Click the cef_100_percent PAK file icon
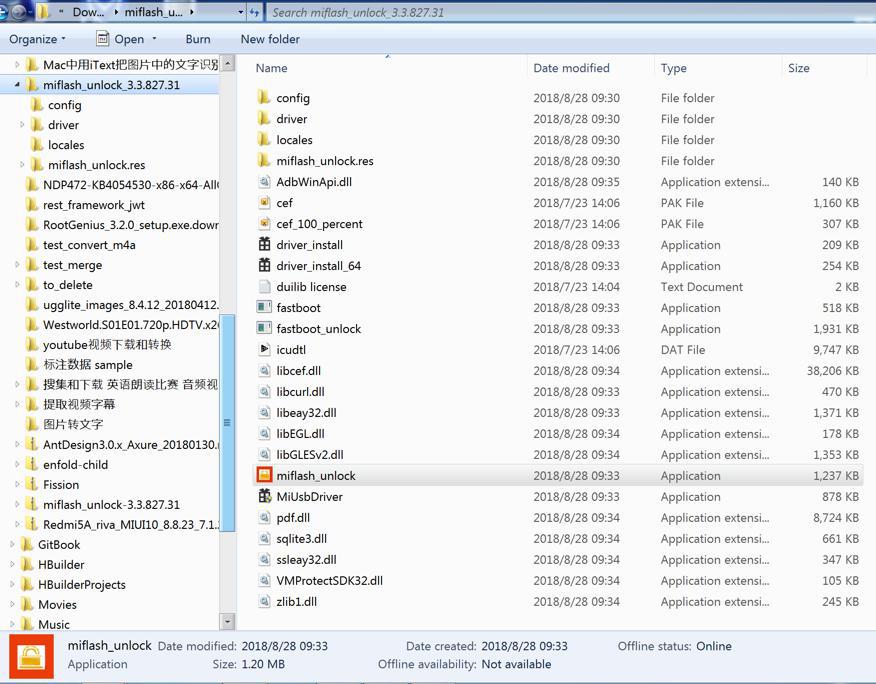876x684 pixels. click(264, 224)
